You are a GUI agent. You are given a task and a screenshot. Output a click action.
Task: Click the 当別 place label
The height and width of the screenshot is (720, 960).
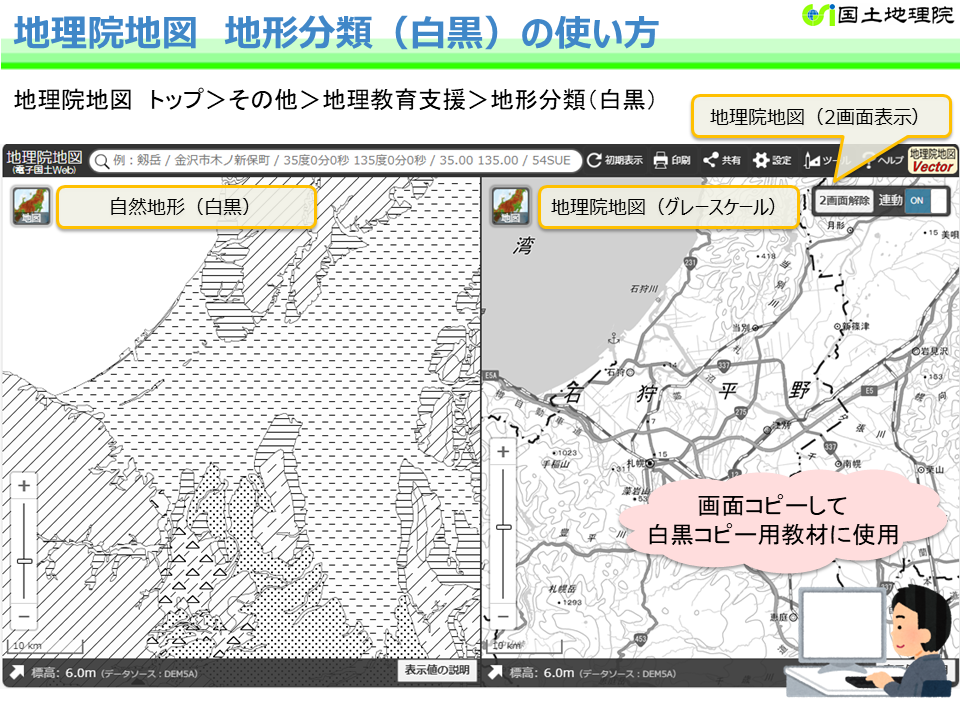point(741,328)
